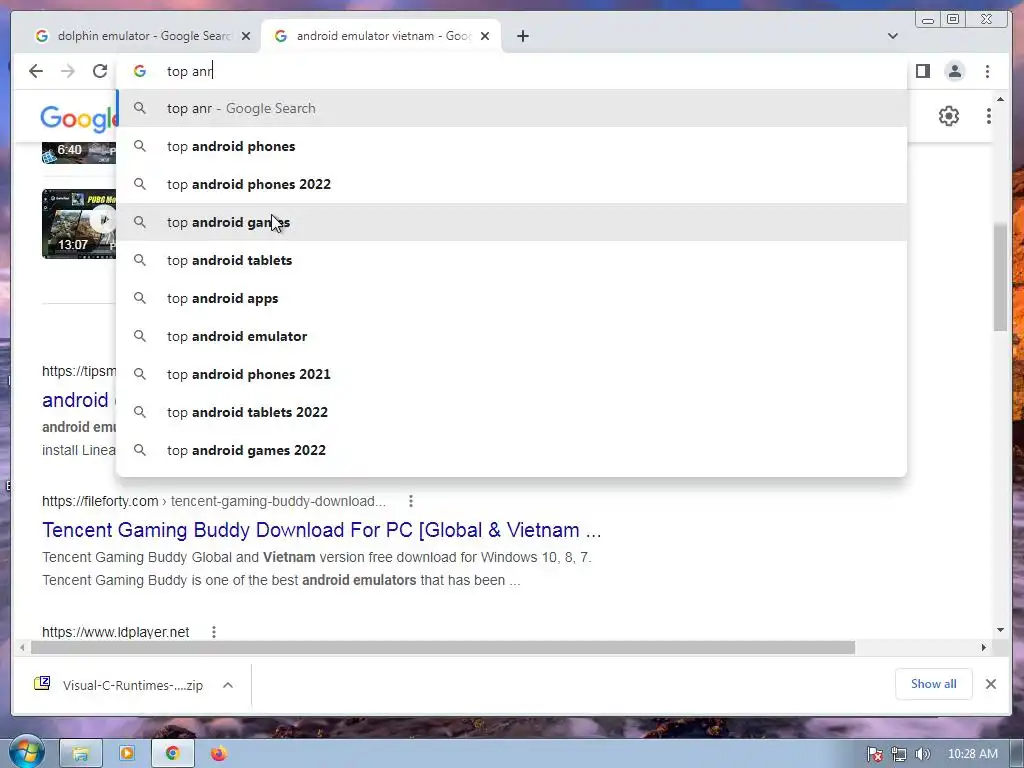The image size is (1024, 768).
Task: Pick the 'top android tablets' suggestion
Action: point(511,260)
